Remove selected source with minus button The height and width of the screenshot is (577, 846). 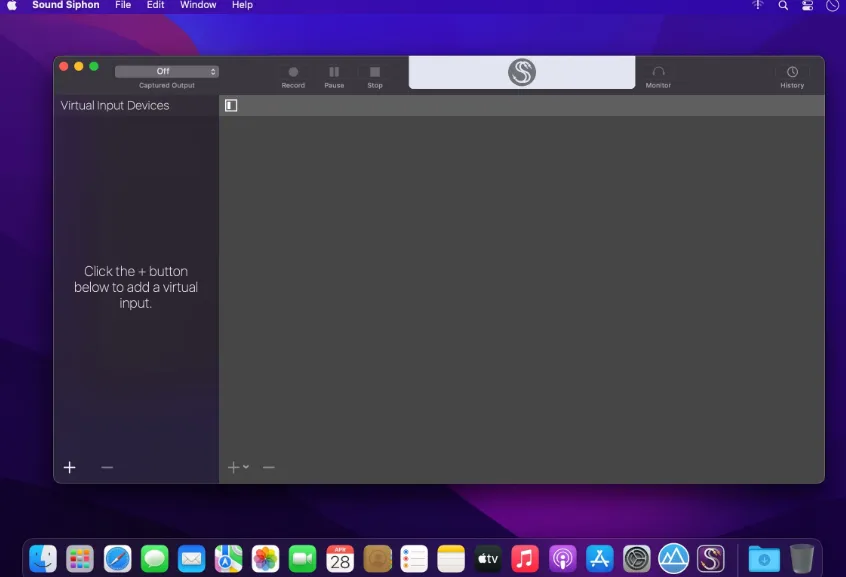click(x=269, y=467)
